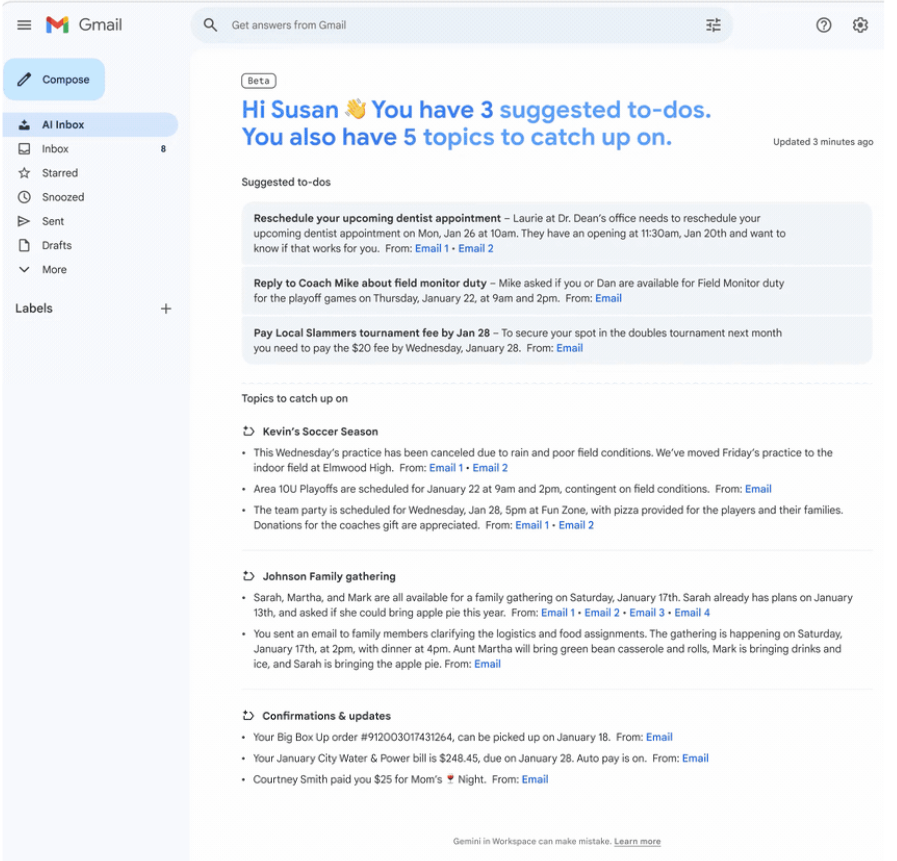Viewport: 897px width, 861px height.
Task: Open Email 2 for family gathering availability
Action: click(602, 613)
